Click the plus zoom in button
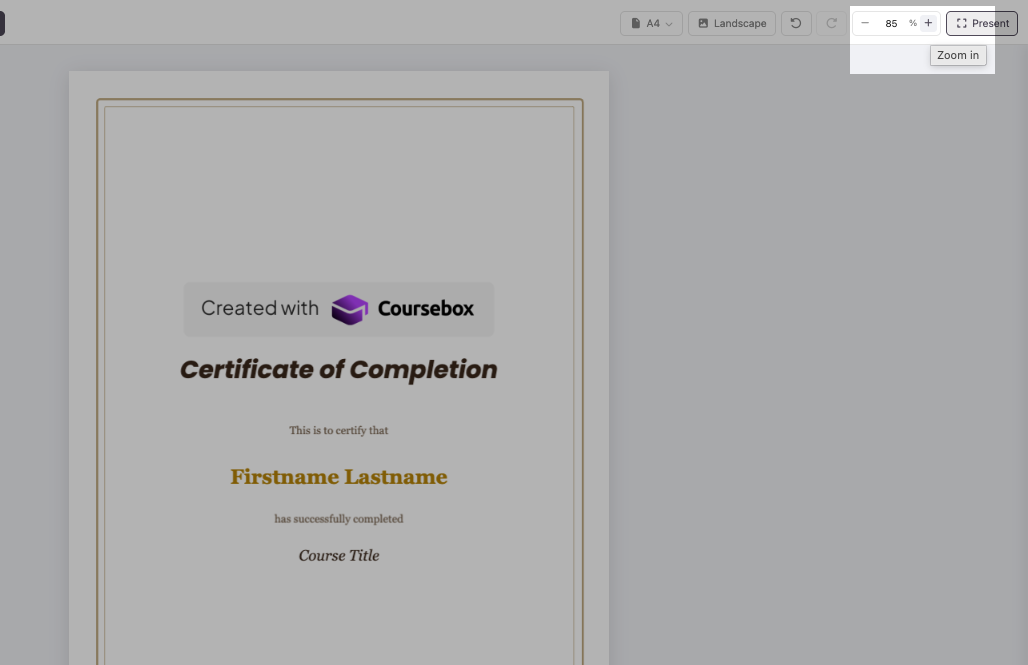This screenshot has width=1028, height=665. (x=928, y=23)
